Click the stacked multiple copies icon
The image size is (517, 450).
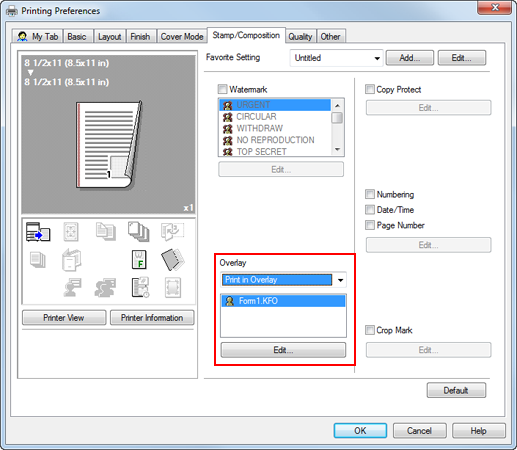click(x=139, y=232)
